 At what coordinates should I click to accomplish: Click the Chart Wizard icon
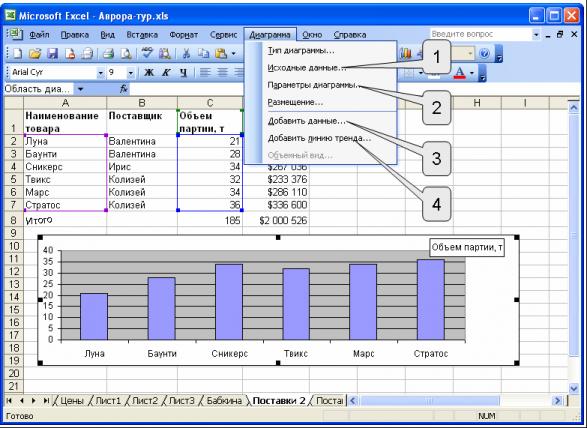[405, 54]
